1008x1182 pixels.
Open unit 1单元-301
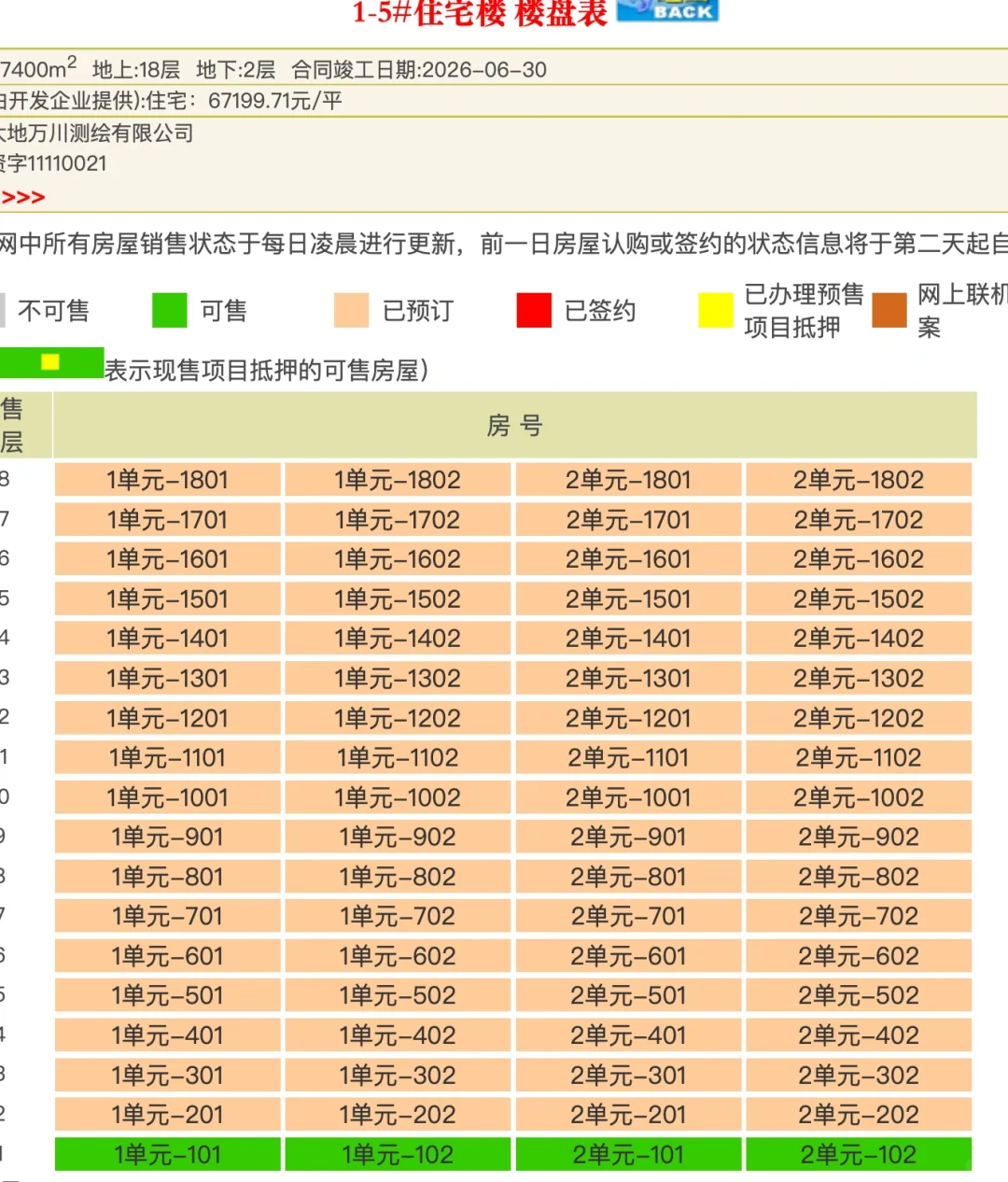pyautogui.click(x=168, y=1075)
